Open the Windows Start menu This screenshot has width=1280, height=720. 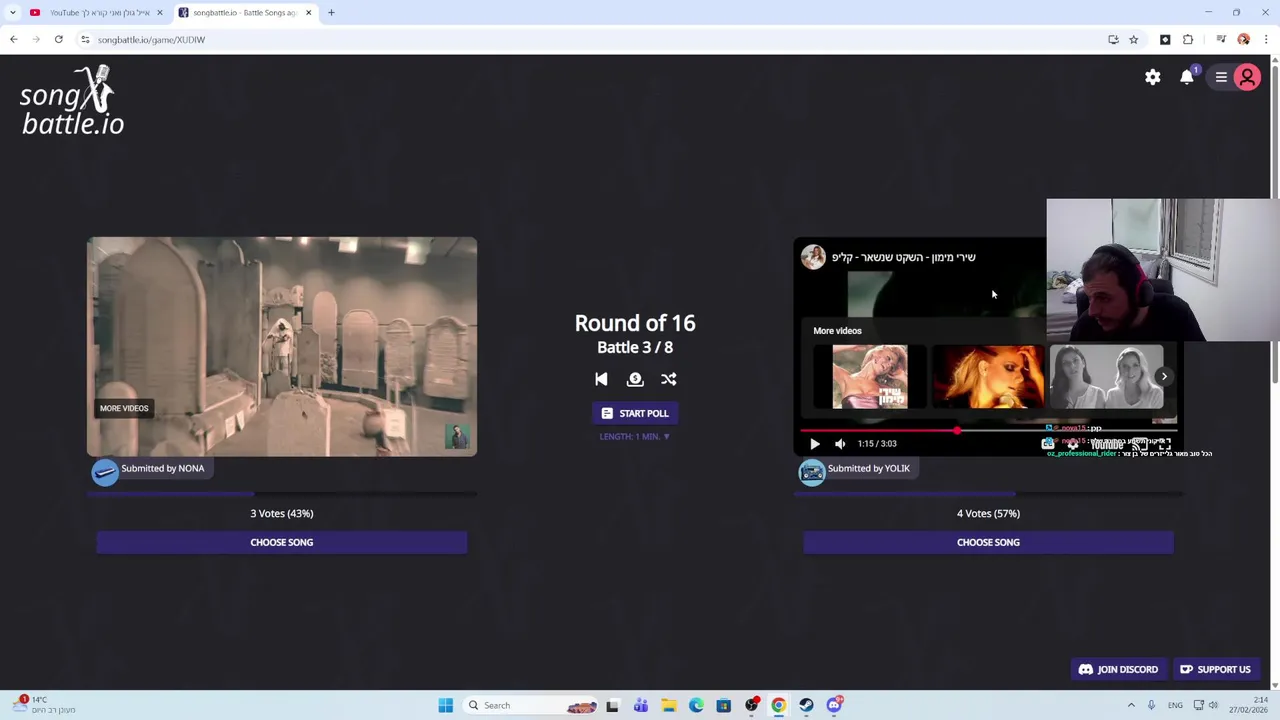coord(446,705)
